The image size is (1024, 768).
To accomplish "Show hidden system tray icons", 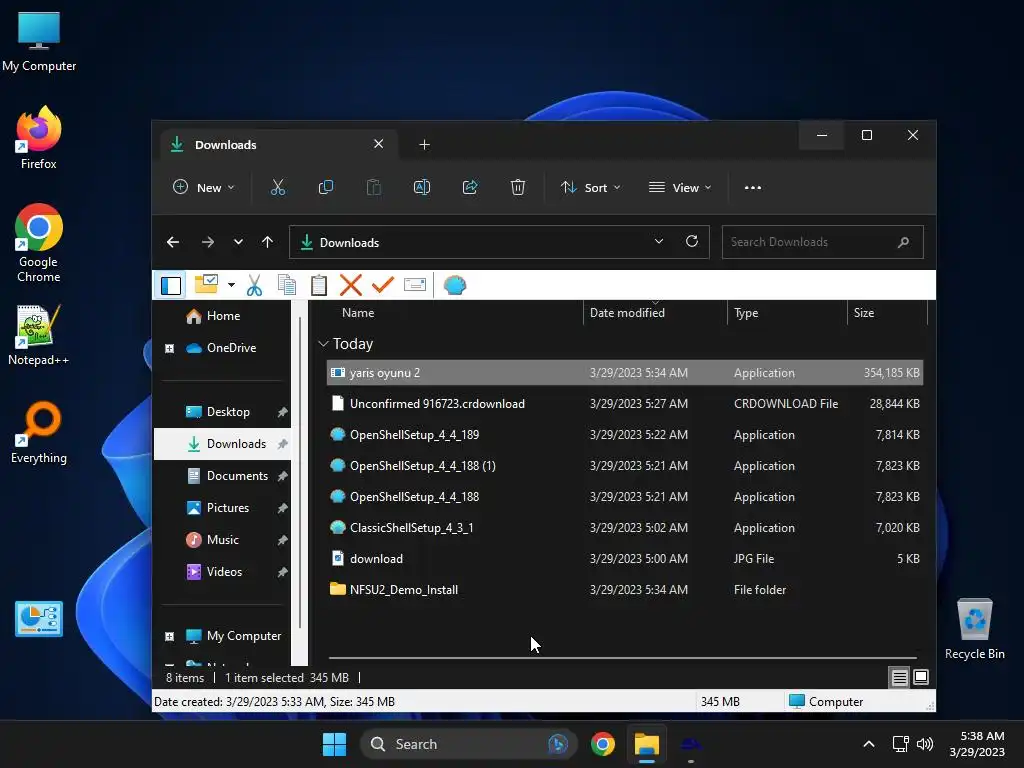I will 869,744.
